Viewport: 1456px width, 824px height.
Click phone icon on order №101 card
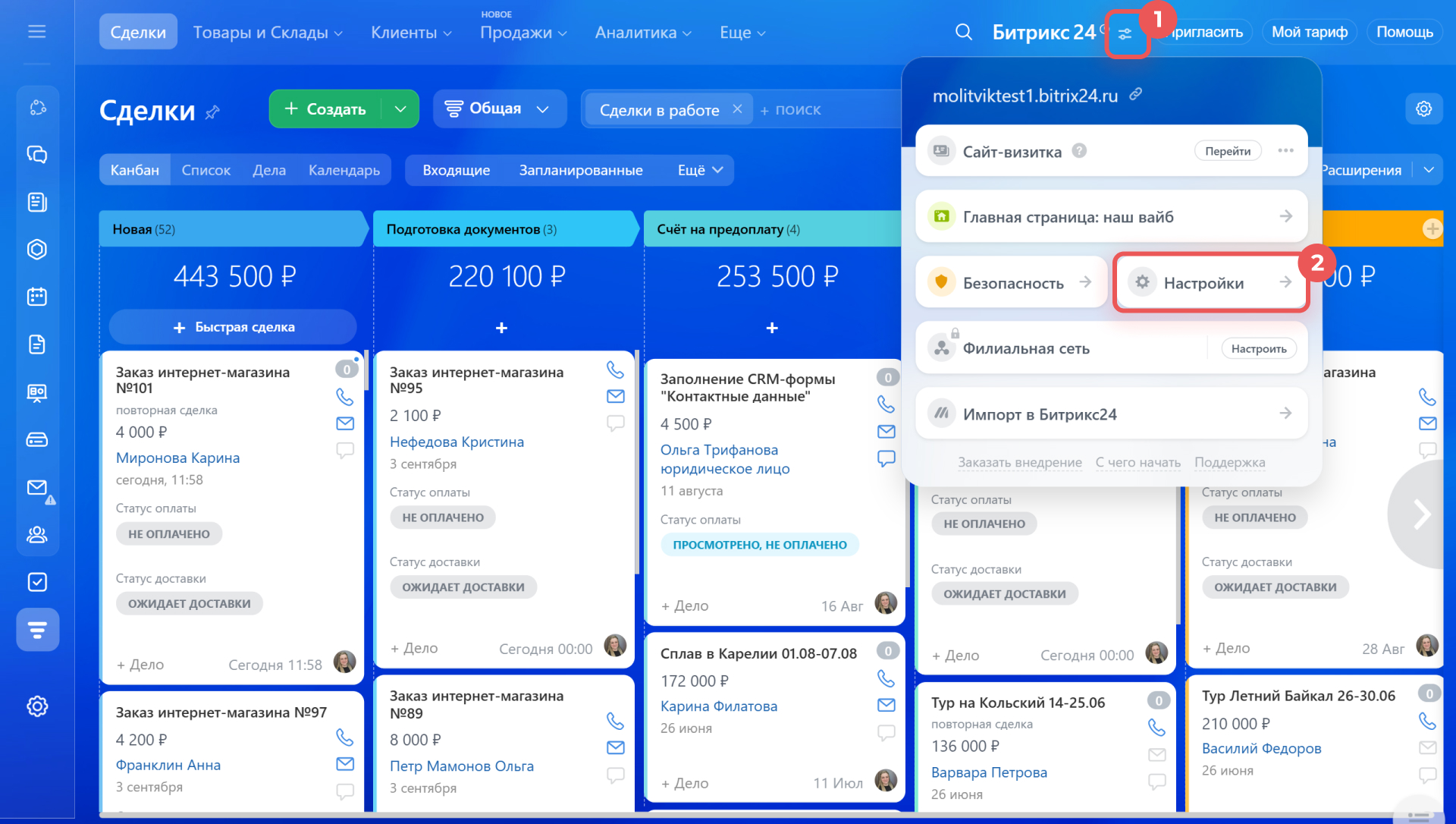(x=344, y=396)
